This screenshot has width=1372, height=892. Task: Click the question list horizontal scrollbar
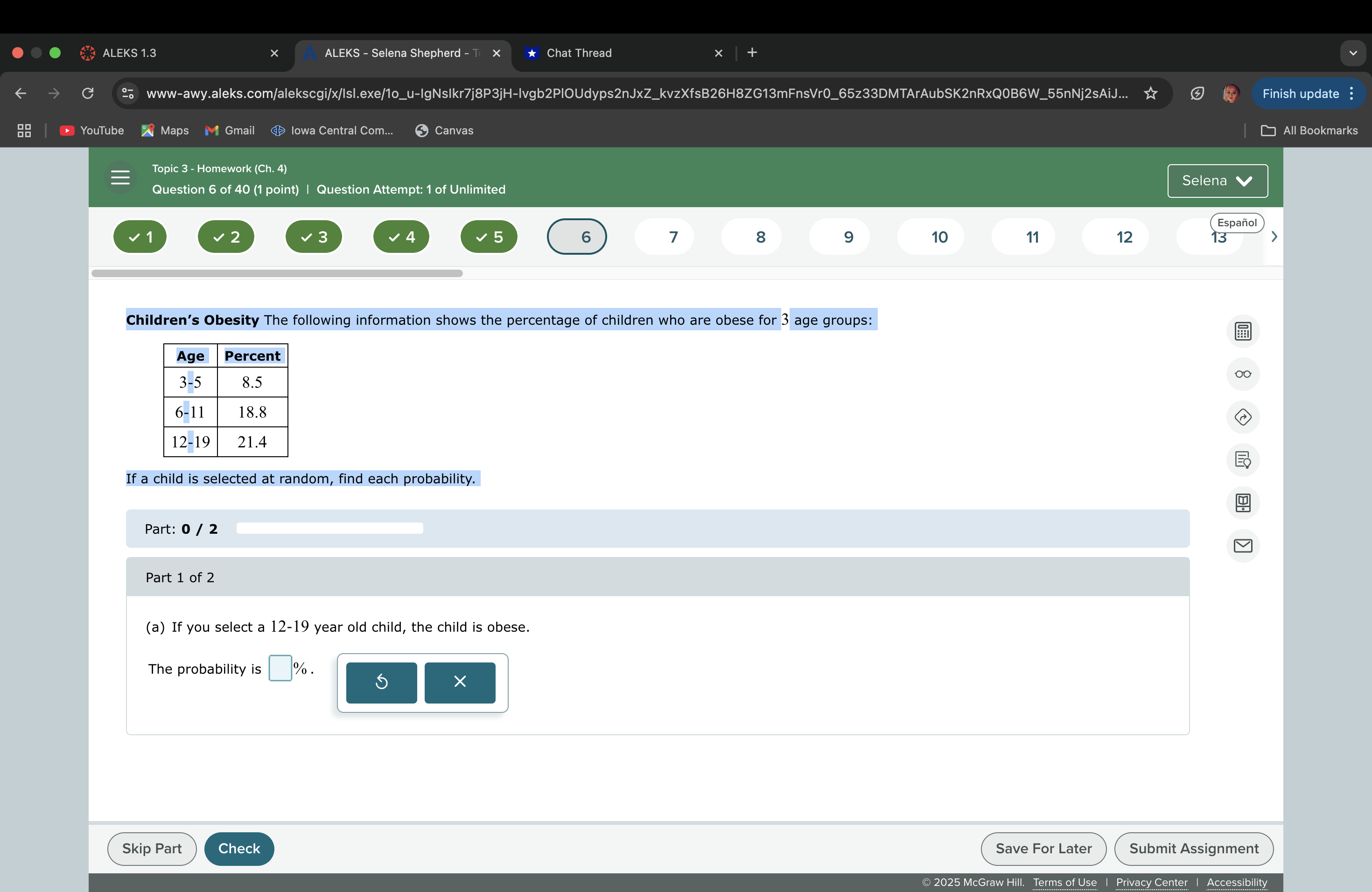pos(277,273)
